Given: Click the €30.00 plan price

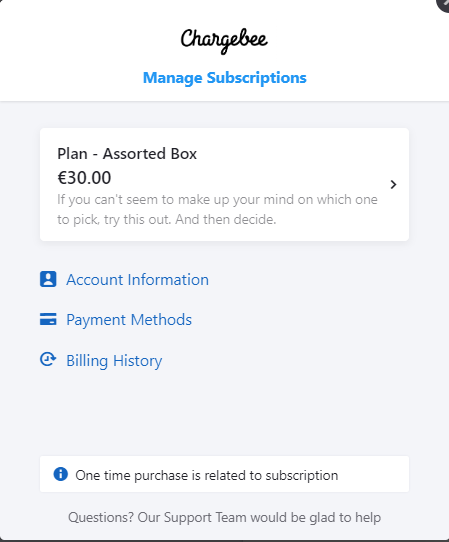Looking at the screenshot, I should (84, 178).
